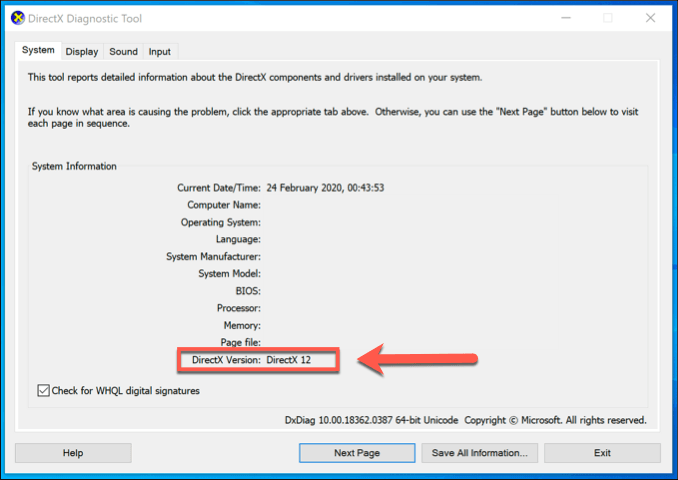This screenshot has width=678, height=480.
Task: Minimize the DirectX Diagnostic Tool window
Action: pos(566,18)
